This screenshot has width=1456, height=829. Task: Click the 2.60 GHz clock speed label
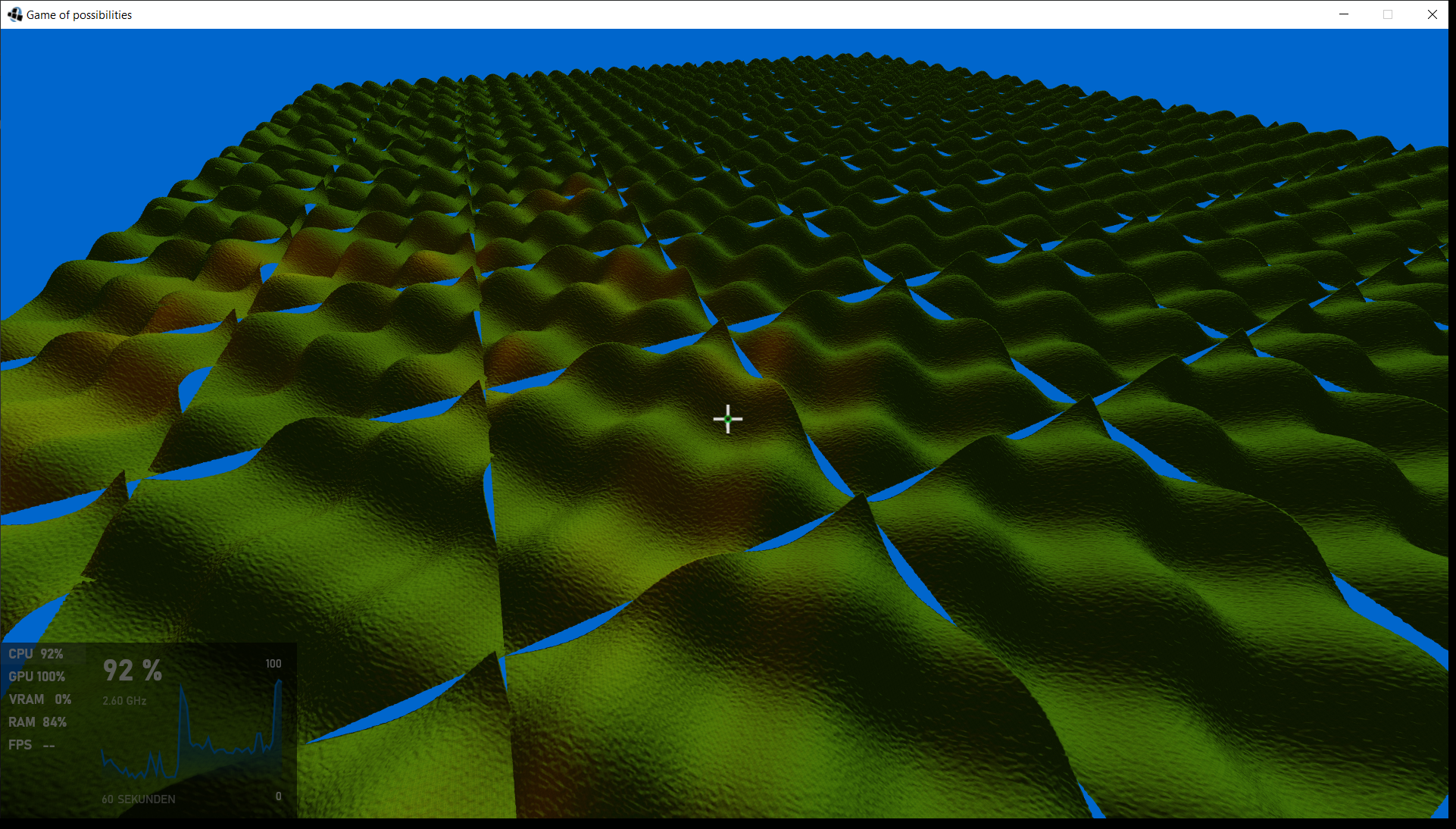[x=124, y=701]
